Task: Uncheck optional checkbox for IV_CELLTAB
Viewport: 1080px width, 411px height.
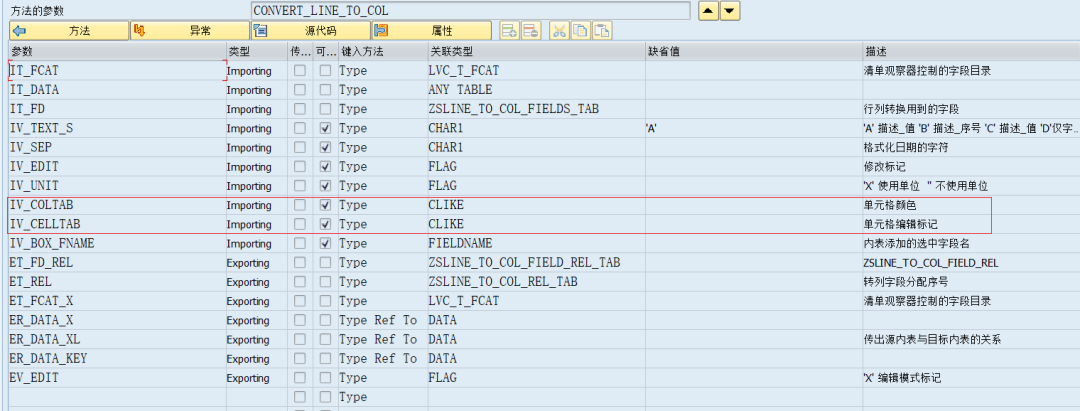Action: click(326, 224)
